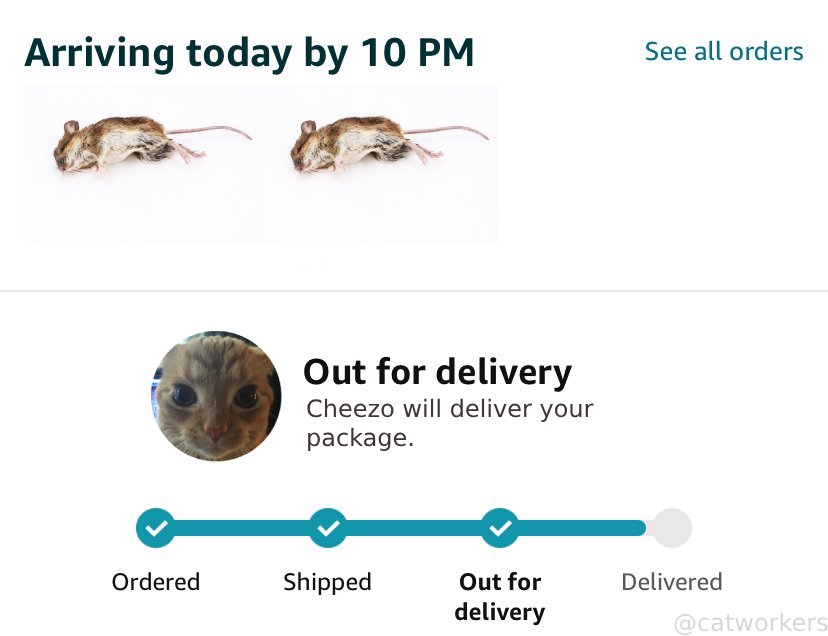Click progress bar between Shipped and Out for delivery
Screen dimensions: 828x636
tap(413, 527)
